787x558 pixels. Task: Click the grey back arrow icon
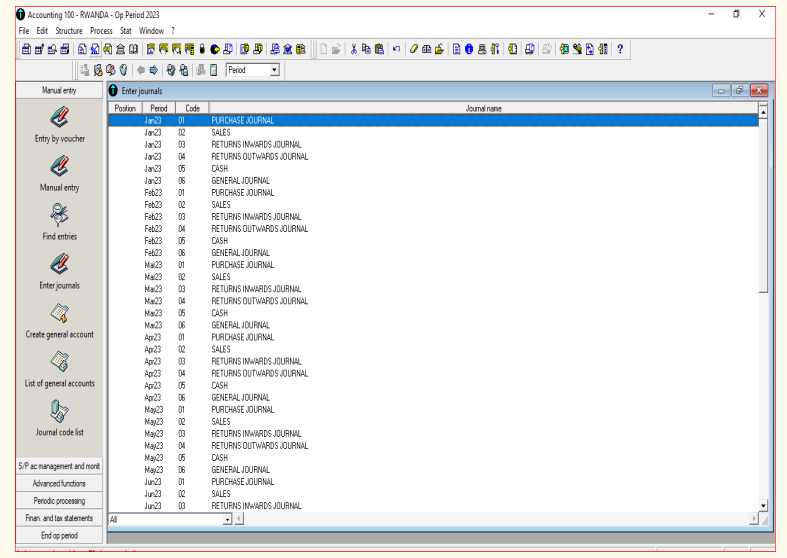[141, 70]
